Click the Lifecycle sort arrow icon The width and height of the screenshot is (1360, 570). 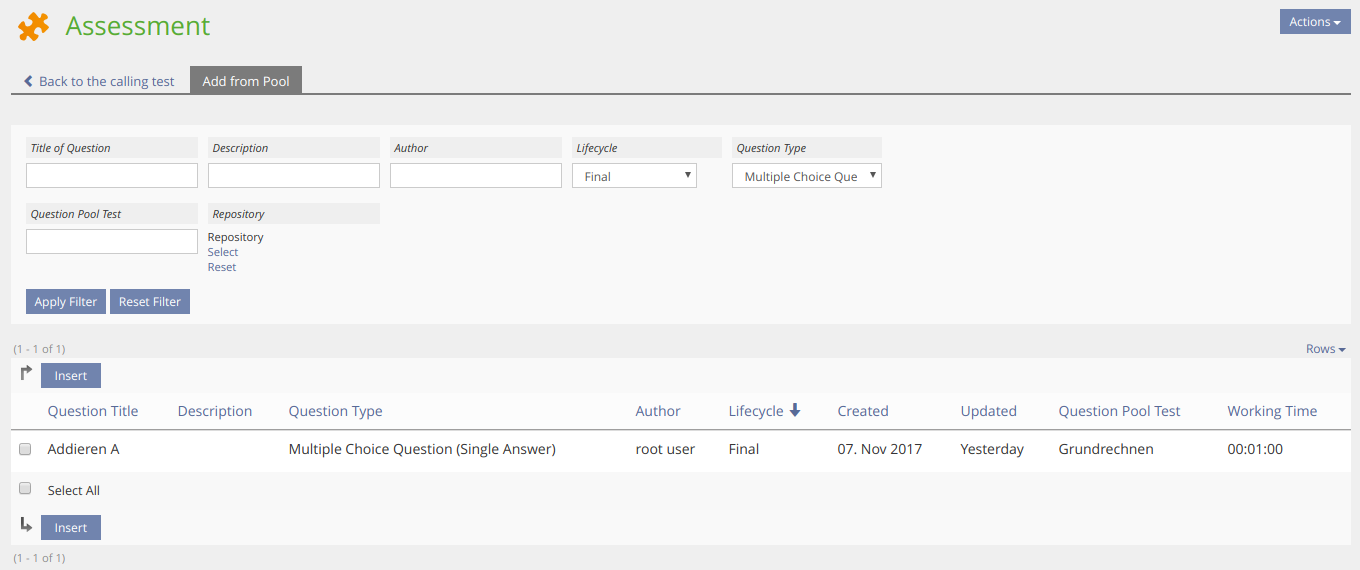(x=795, y=410)
